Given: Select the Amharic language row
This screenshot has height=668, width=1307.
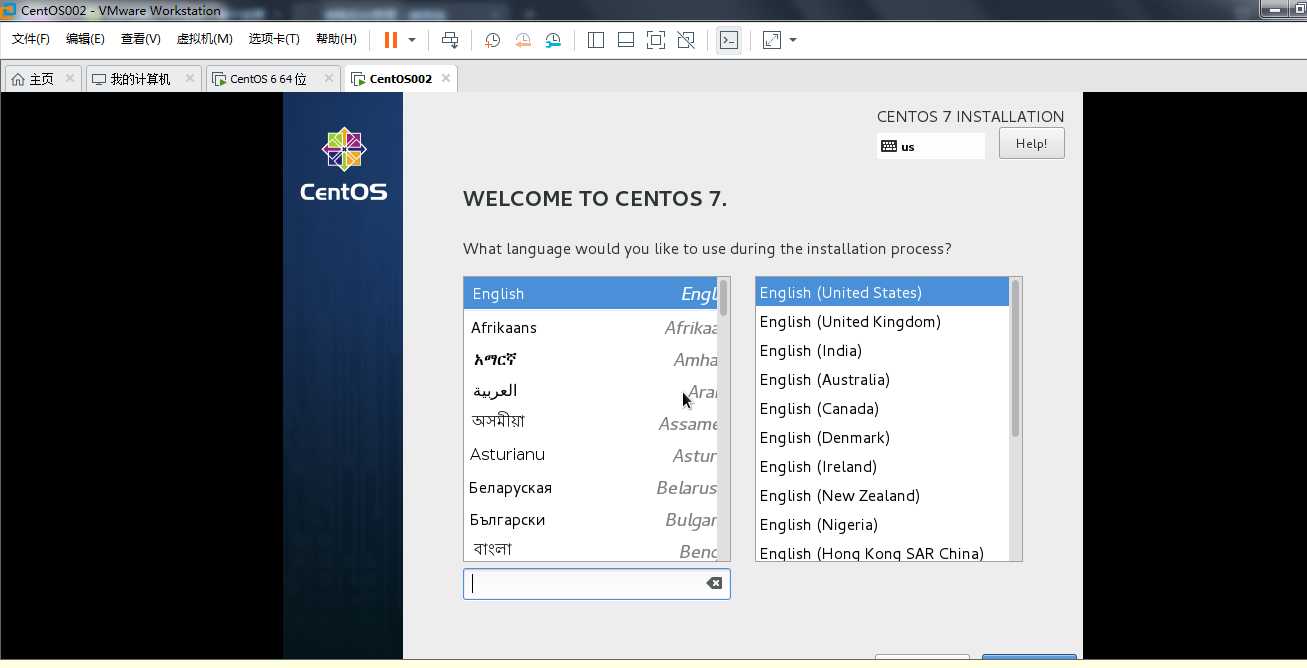Looking at the screenshot, I should [590, 359].
